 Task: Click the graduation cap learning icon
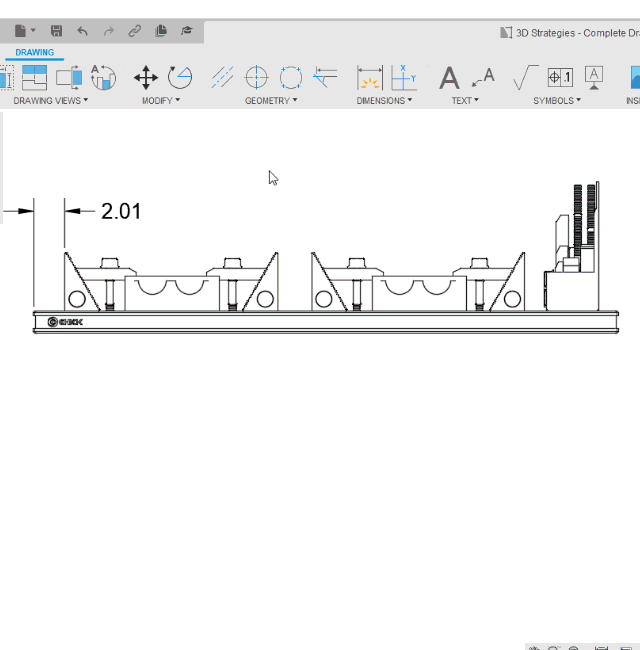[x=187, y=31]
